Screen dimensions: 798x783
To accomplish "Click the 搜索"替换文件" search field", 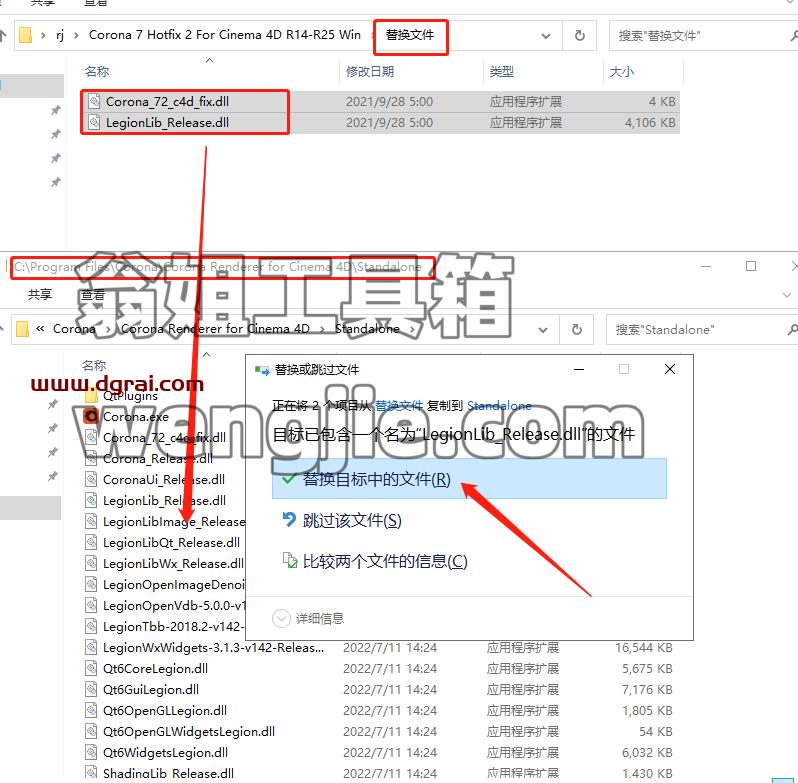I will click(700, 36).
